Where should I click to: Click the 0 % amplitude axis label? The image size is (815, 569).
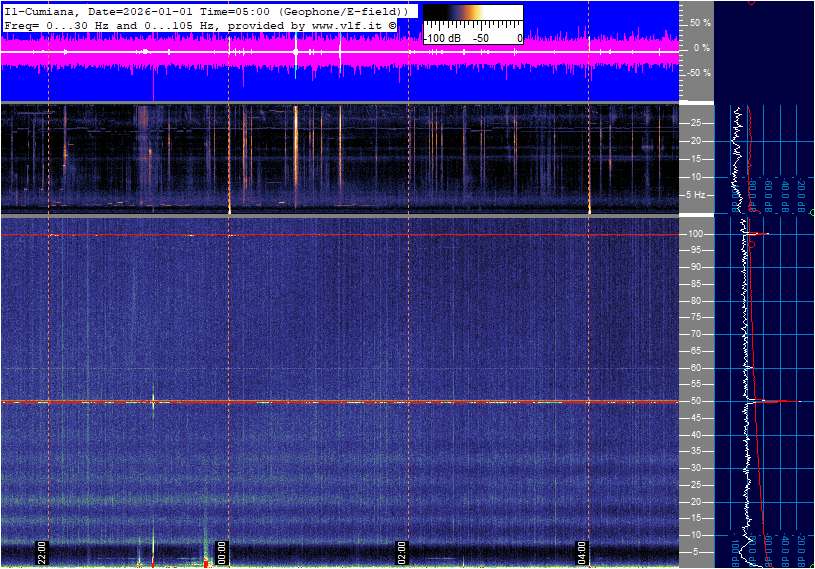702,47
